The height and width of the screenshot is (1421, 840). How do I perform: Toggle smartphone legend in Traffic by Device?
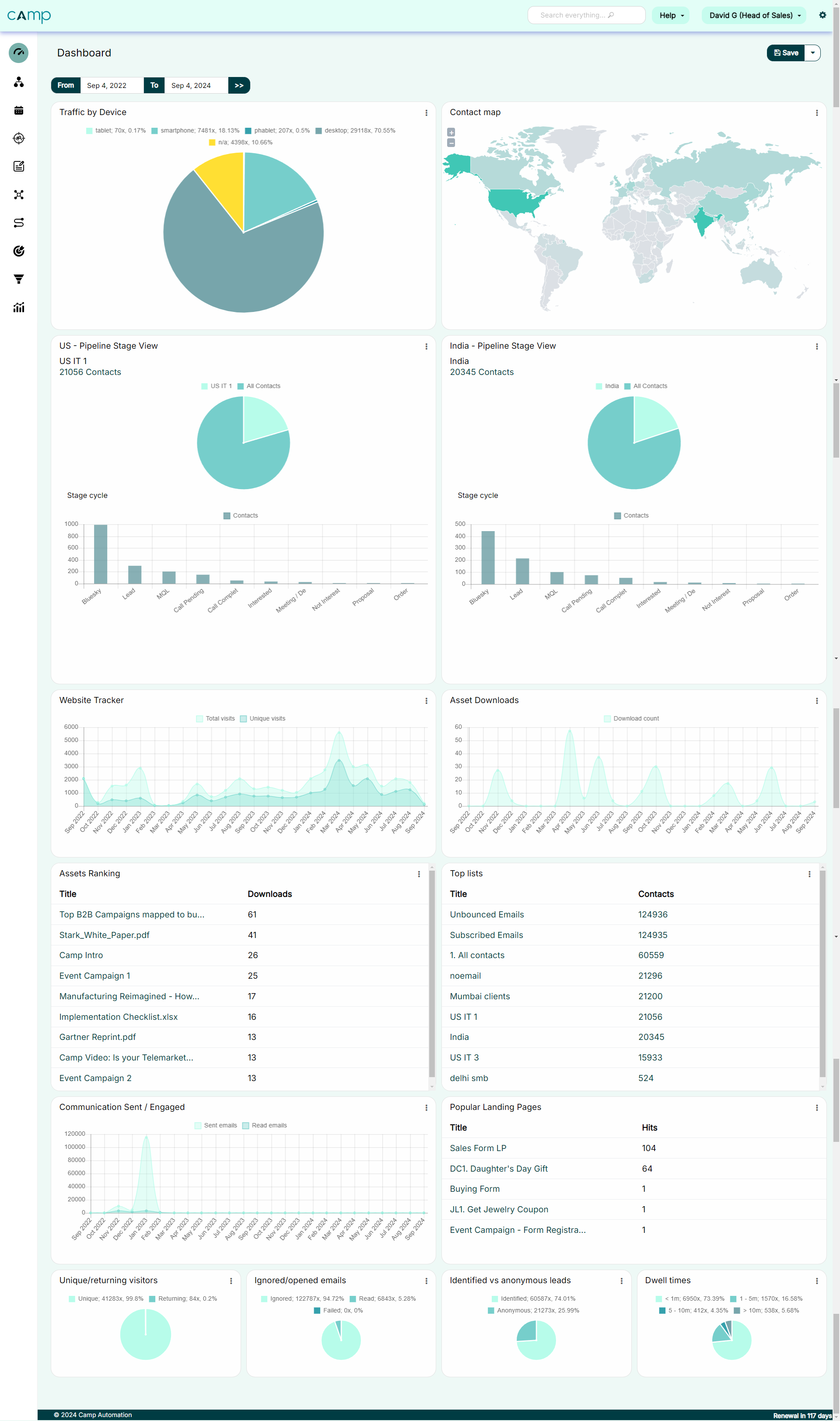click(x=195, y=131)
